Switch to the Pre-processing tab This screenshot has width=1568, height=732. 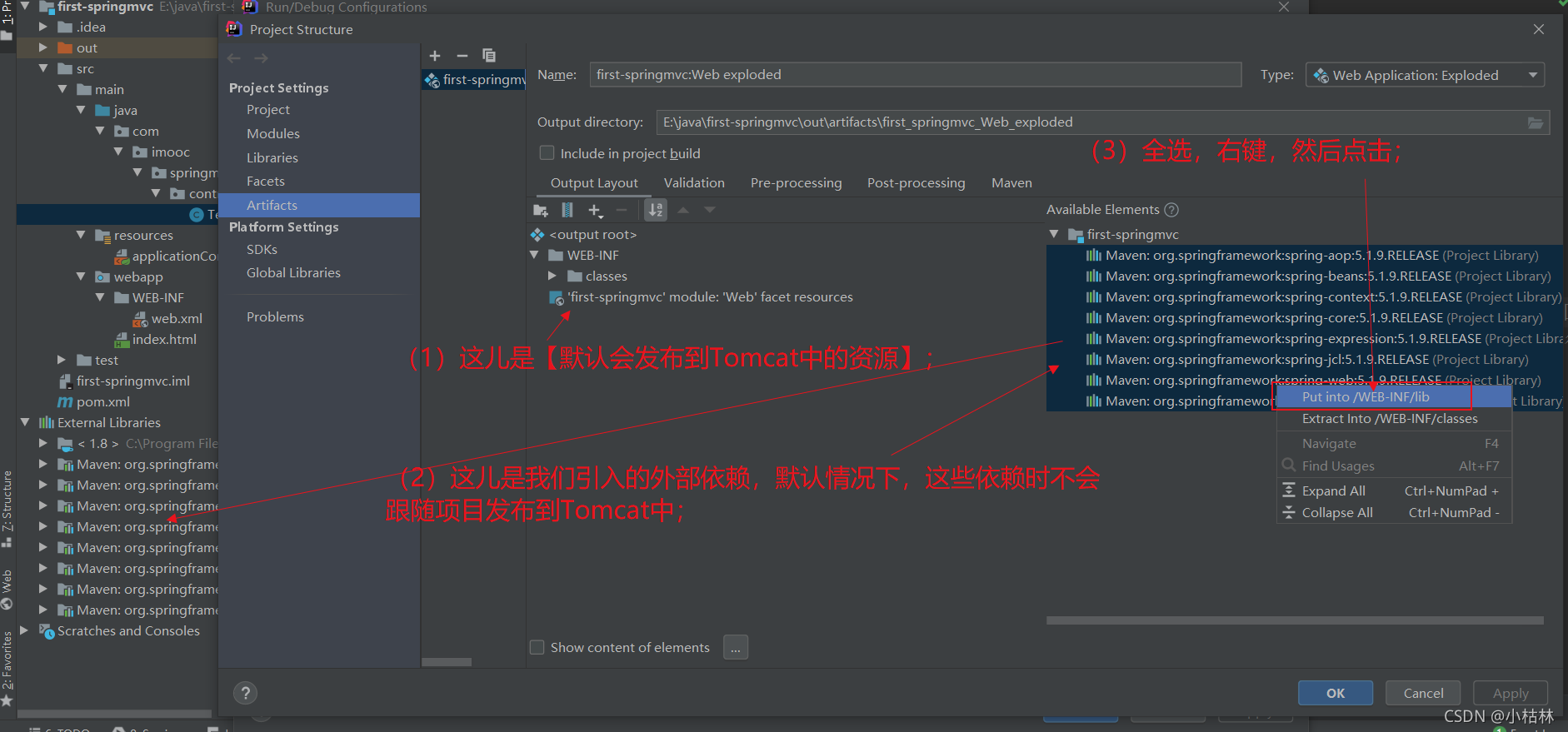[796, 183]
